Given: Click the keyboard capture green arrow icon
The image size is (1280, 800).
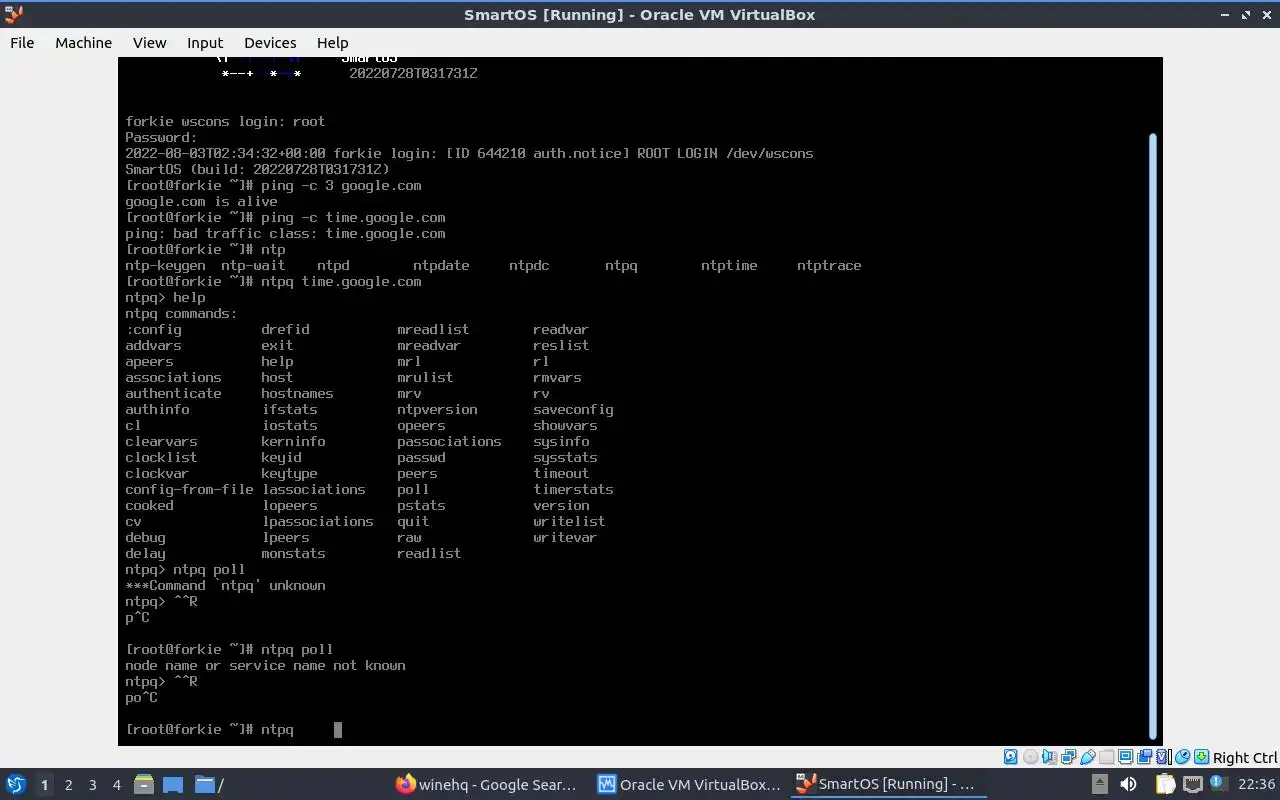Looking at the screenshot, I should 1201,757.
